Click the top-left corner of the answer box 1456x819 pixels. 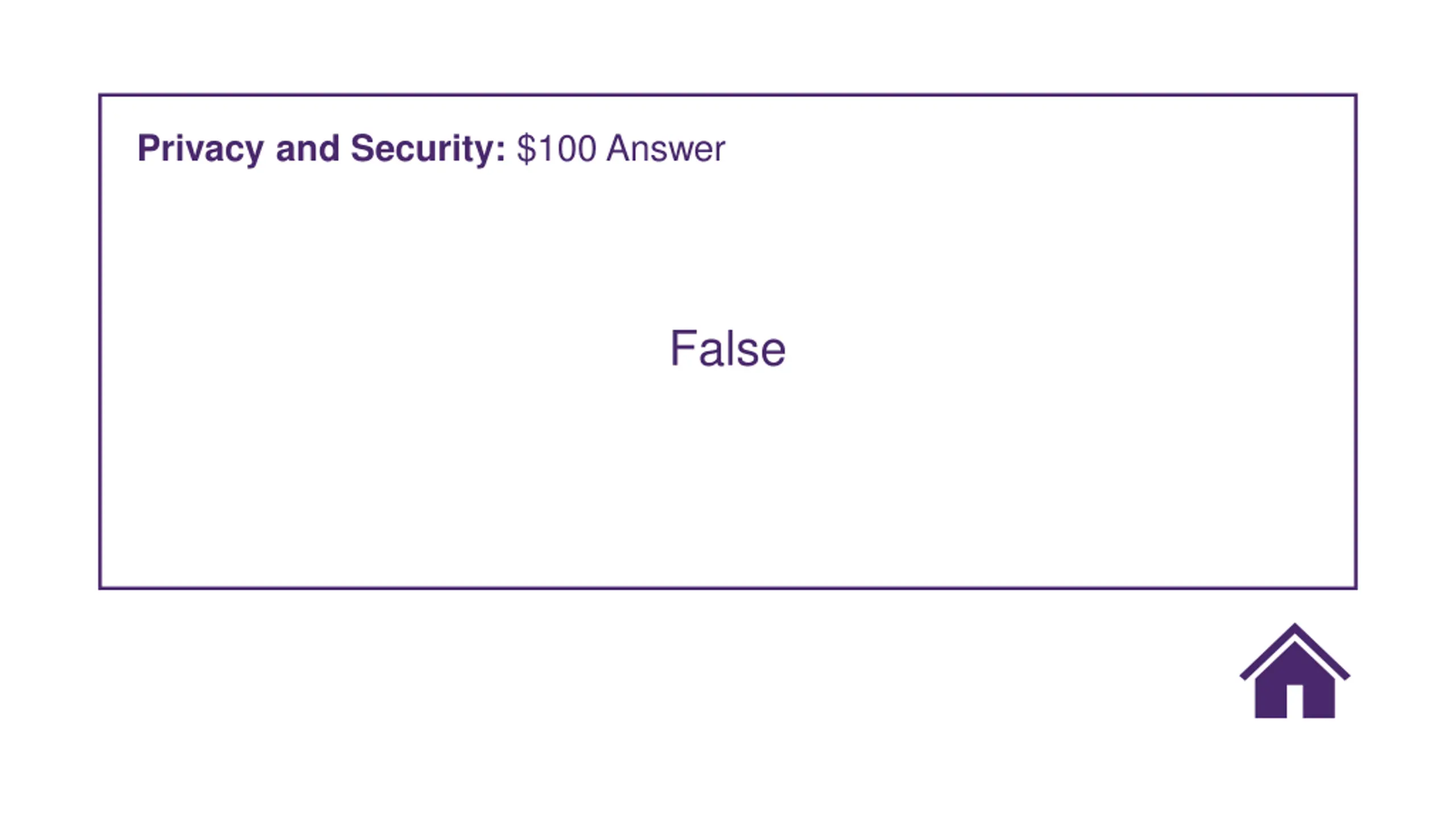click(101, 96)
